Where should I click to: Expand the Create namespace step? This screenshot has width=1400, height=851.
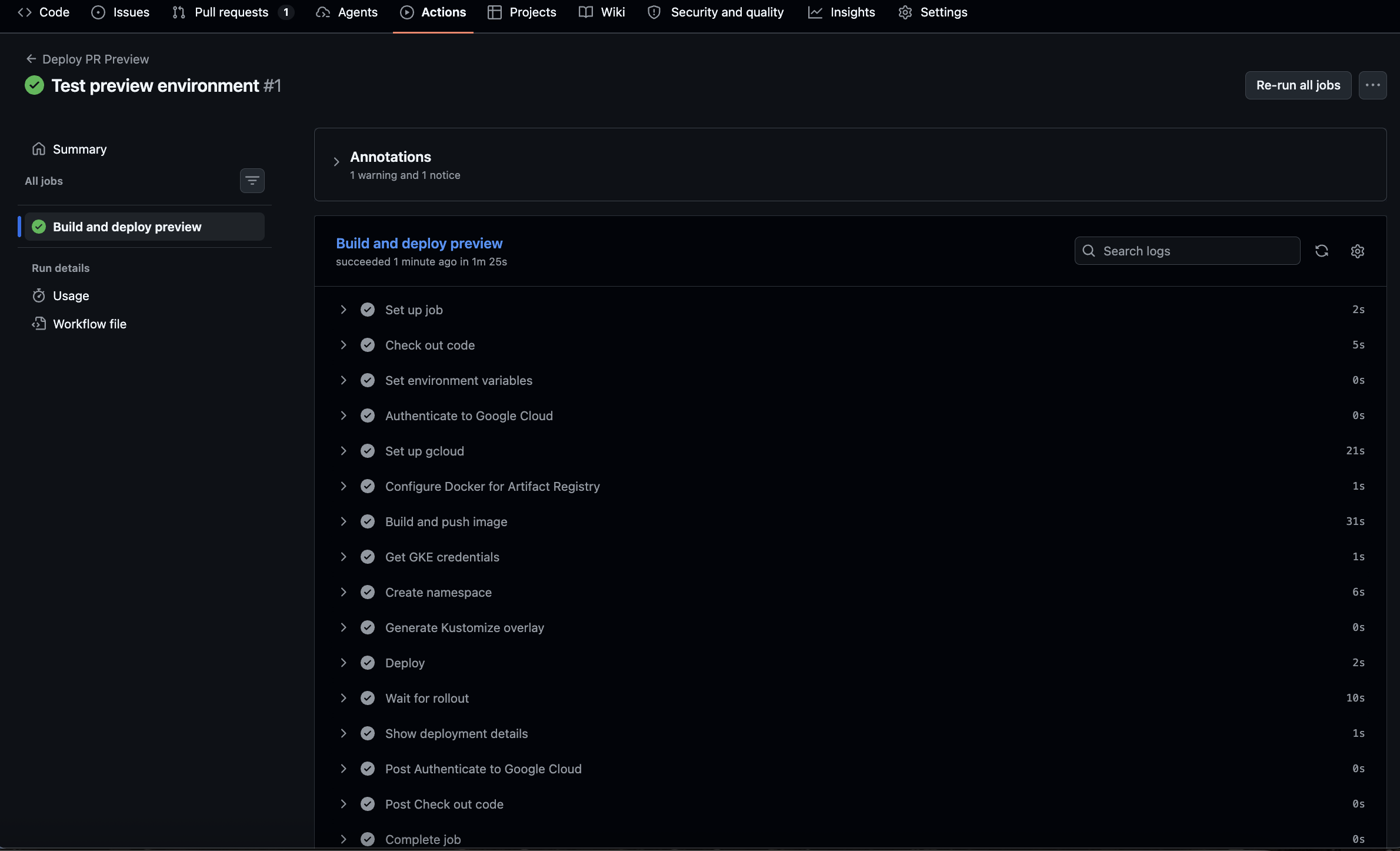344,592
